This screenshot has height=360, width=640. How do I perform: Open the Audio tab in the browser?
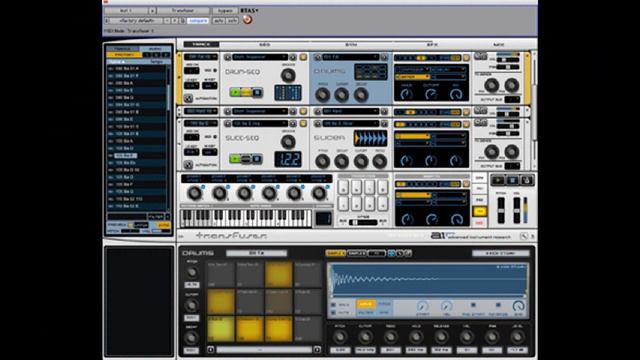coord(155,49)
